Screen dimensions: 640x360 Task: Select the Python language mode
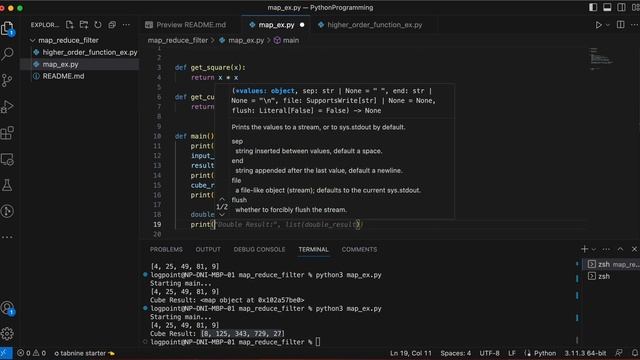point(545,353)
